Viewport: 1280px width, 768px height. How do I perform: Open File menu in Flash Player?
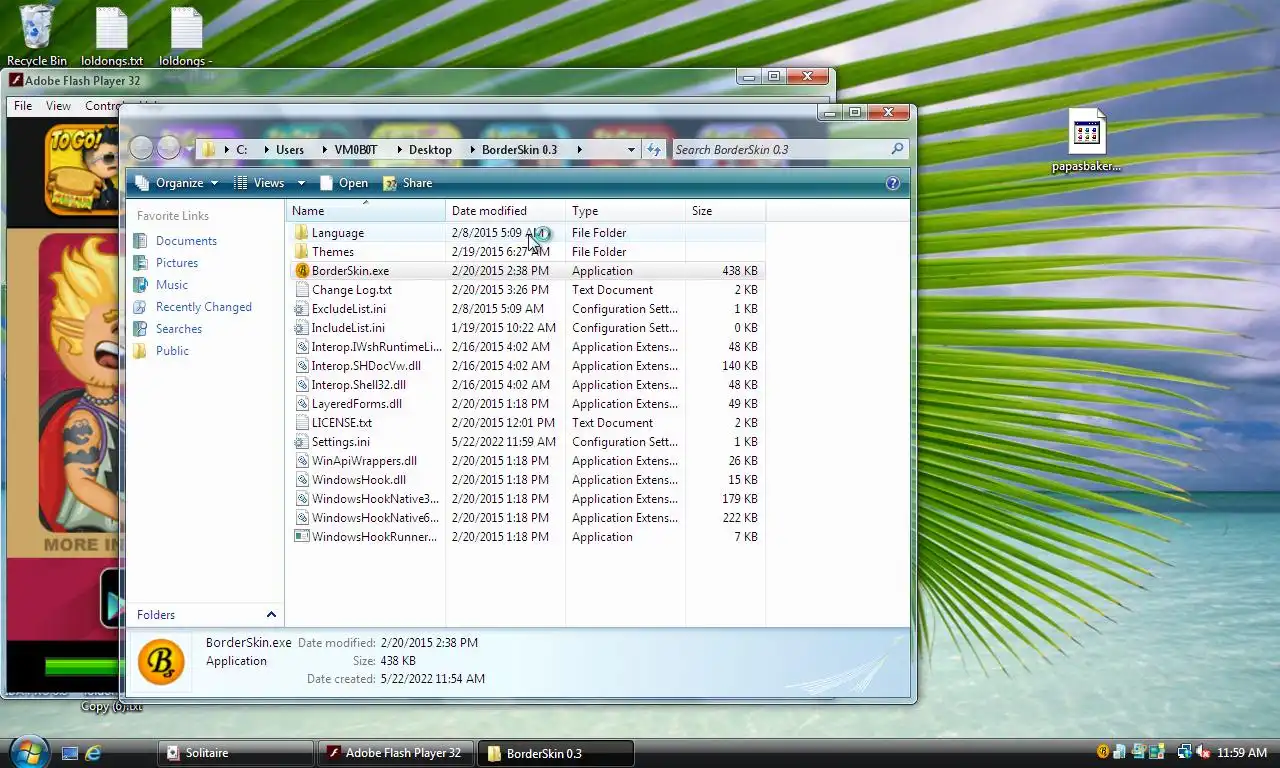(x=23, y=106)
